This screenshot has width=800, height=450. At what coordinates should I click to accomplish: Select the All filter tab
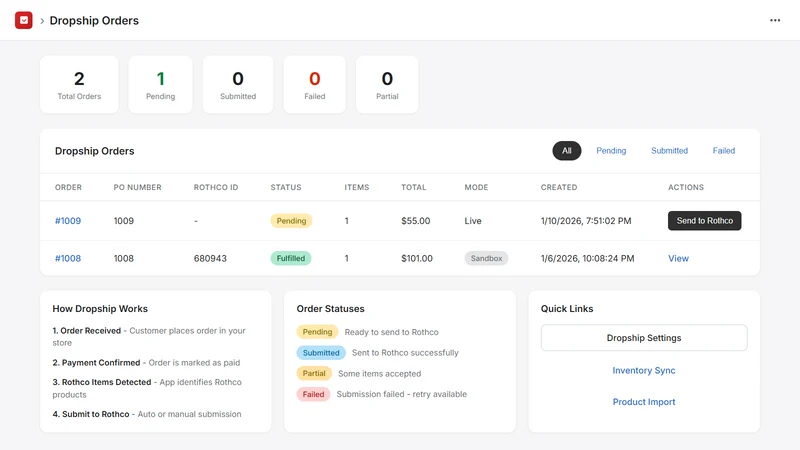click(x=567, y=151)
